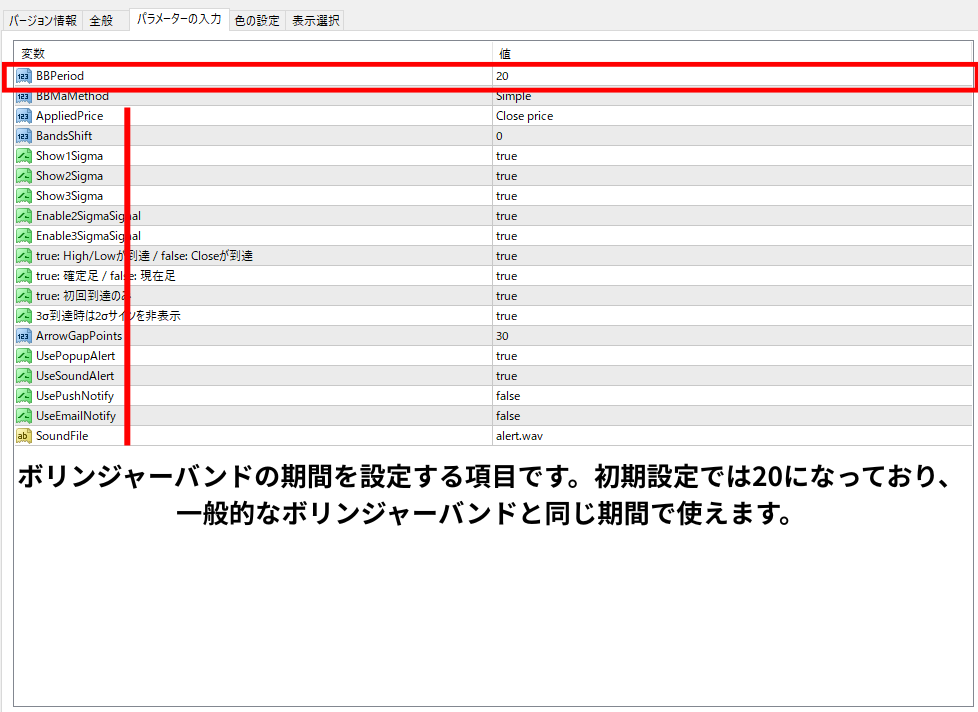
Task: Click the UsePopupAlert boolean icon
Action: (x=24, y=356)
